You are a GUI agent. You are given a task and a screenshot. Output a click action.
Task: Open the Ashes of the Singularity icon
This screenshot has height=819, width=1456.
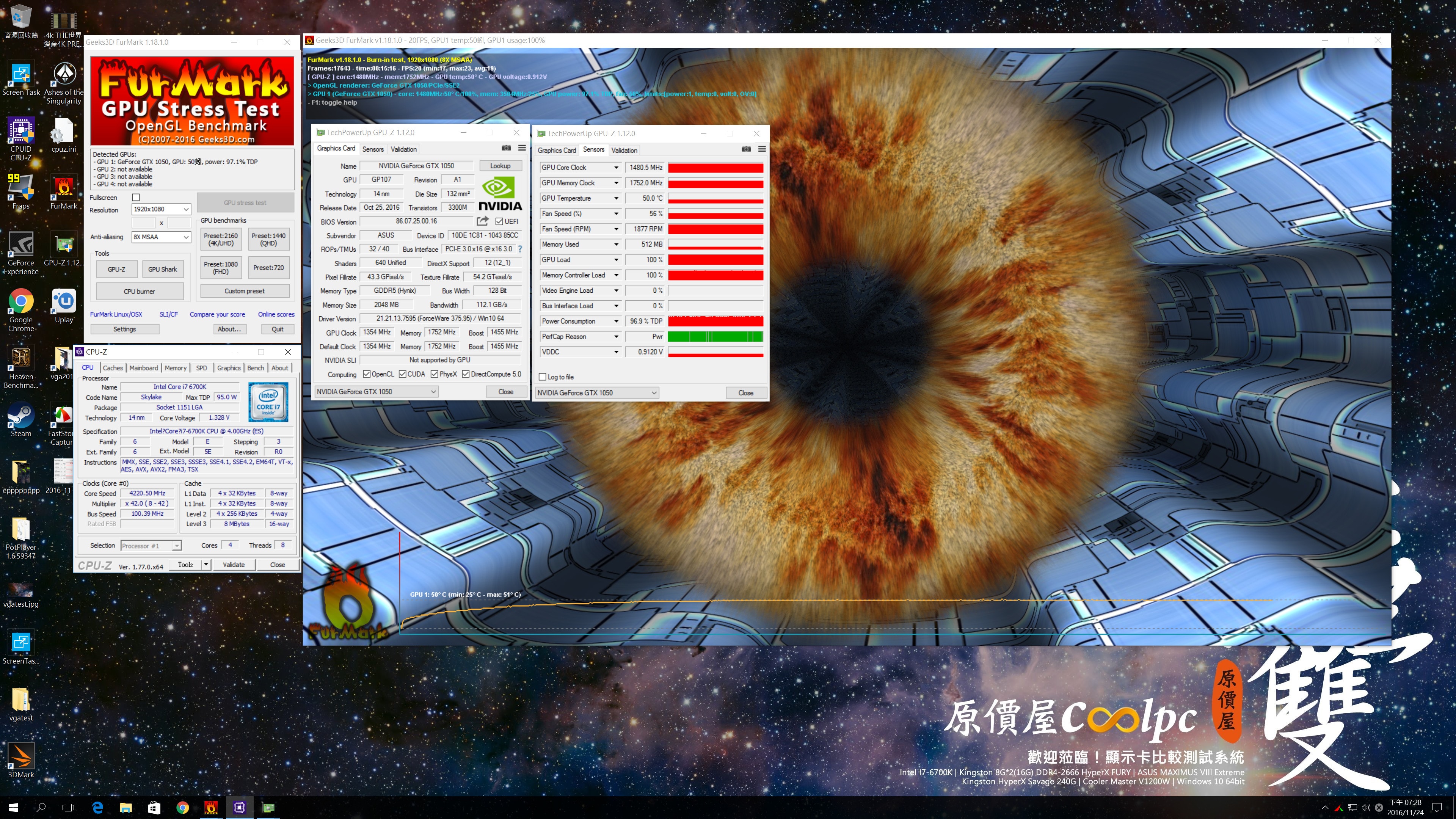click(63, 83)
